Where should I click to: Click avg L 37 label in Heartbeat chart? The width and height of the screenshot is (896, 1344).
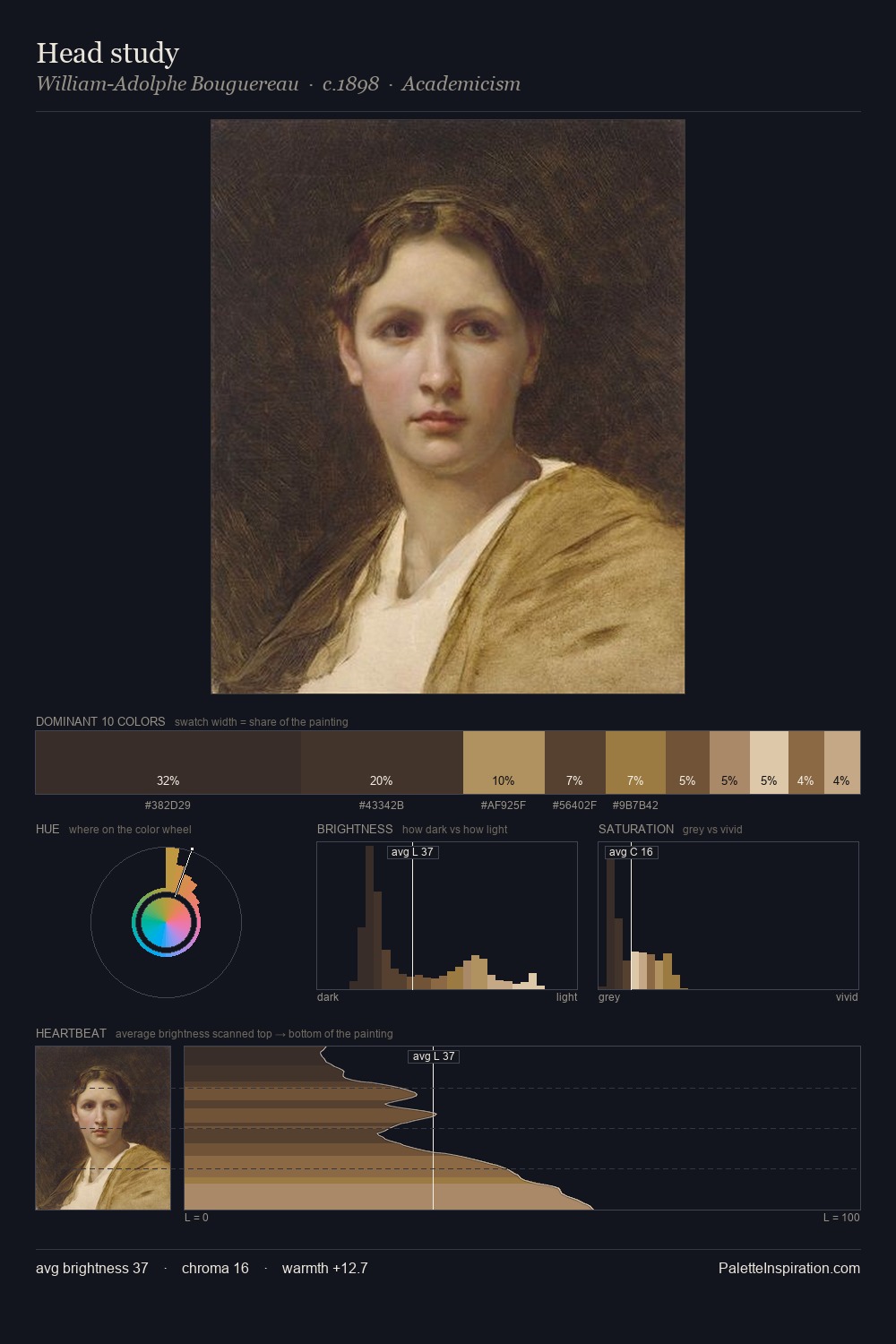[434, 1056]
